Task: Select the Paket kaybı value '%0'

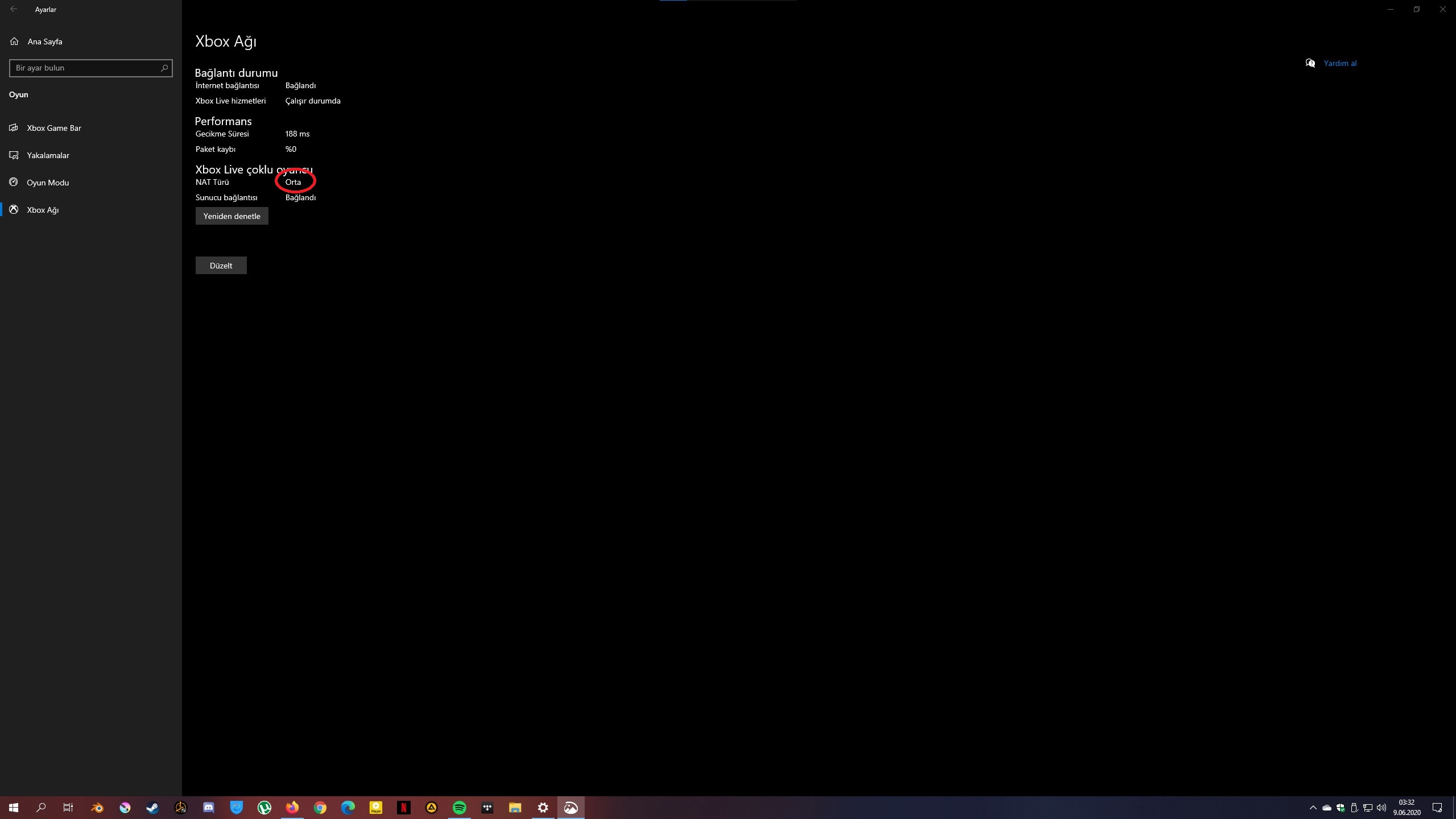Action: coord(291,149)
